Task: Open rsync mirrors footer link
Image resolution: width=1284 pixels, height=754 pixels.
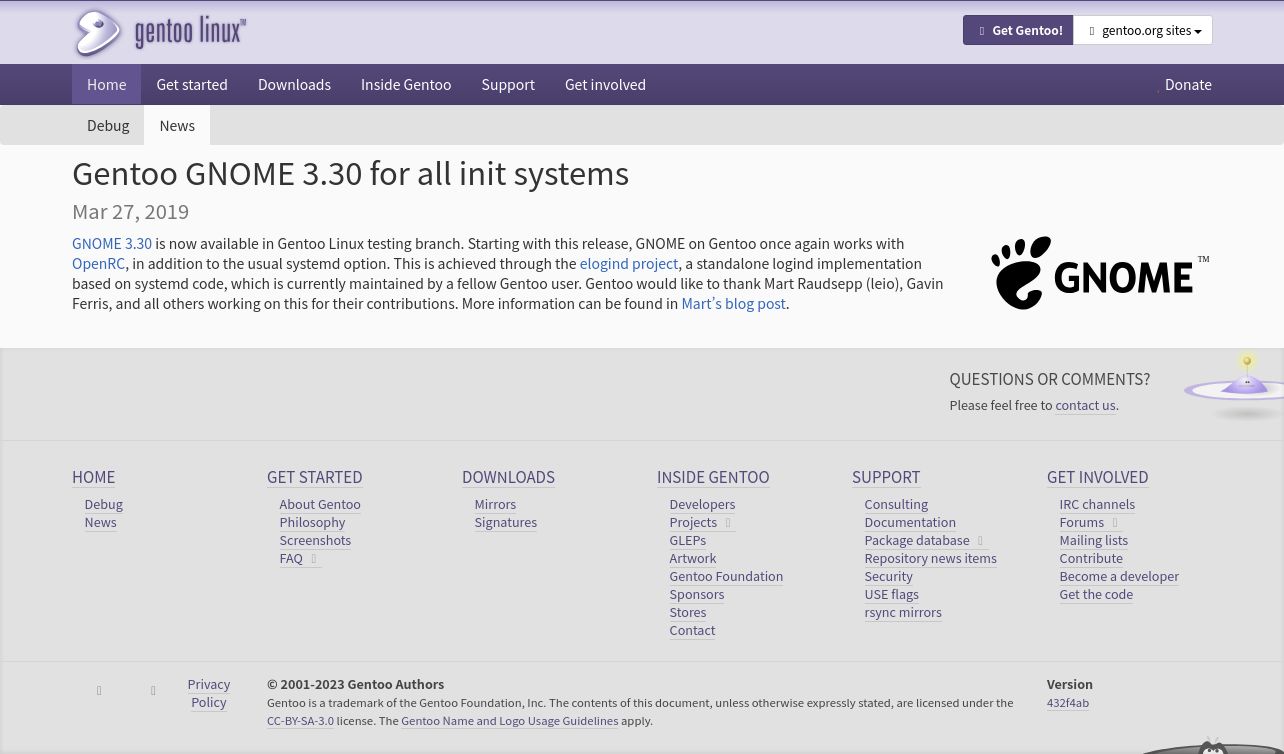Action: (903, 612)
